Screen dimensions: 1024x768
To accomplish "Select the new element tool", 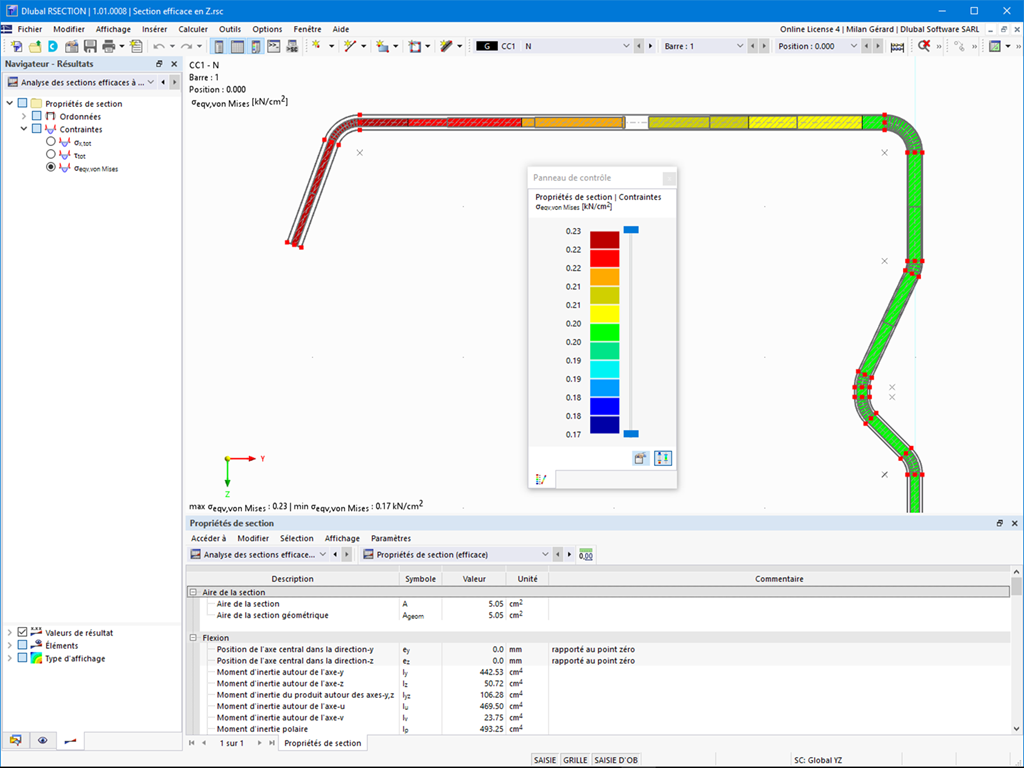I will pyautogui.click(x=446, y=46).
